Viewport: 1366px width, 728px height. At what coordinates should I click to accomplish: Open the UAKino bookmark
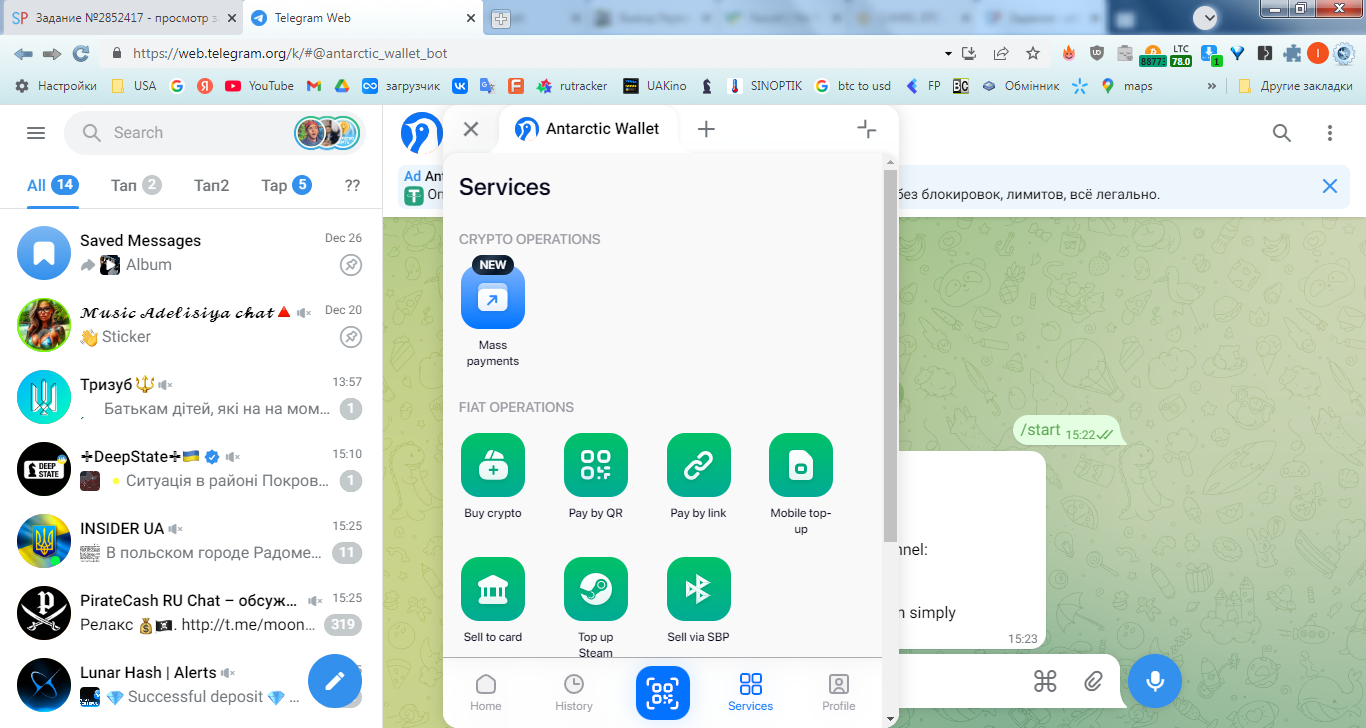655,86
